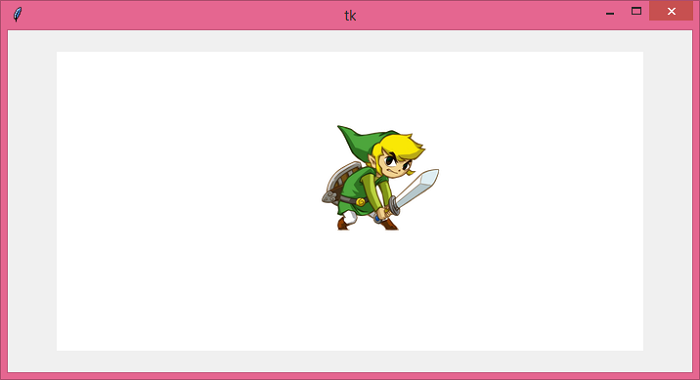Click the gold belt buckle on Link
This screenshot has width=700, height=380.
tap(360, 202)
